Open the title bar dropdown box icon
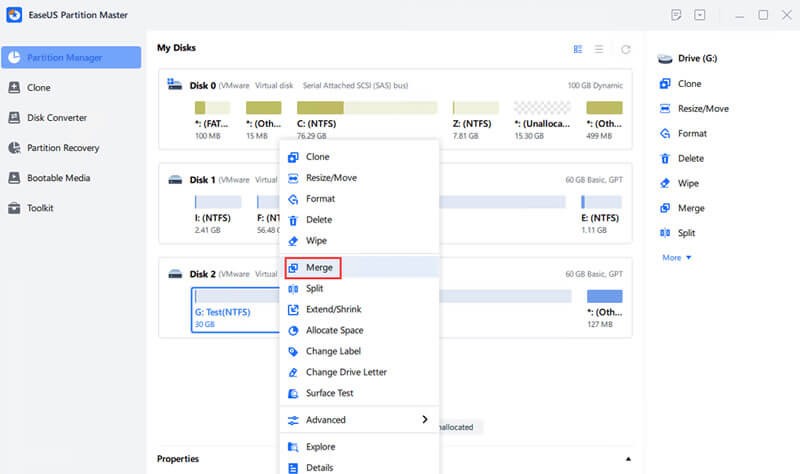800x474 pixels. point(700,15)
